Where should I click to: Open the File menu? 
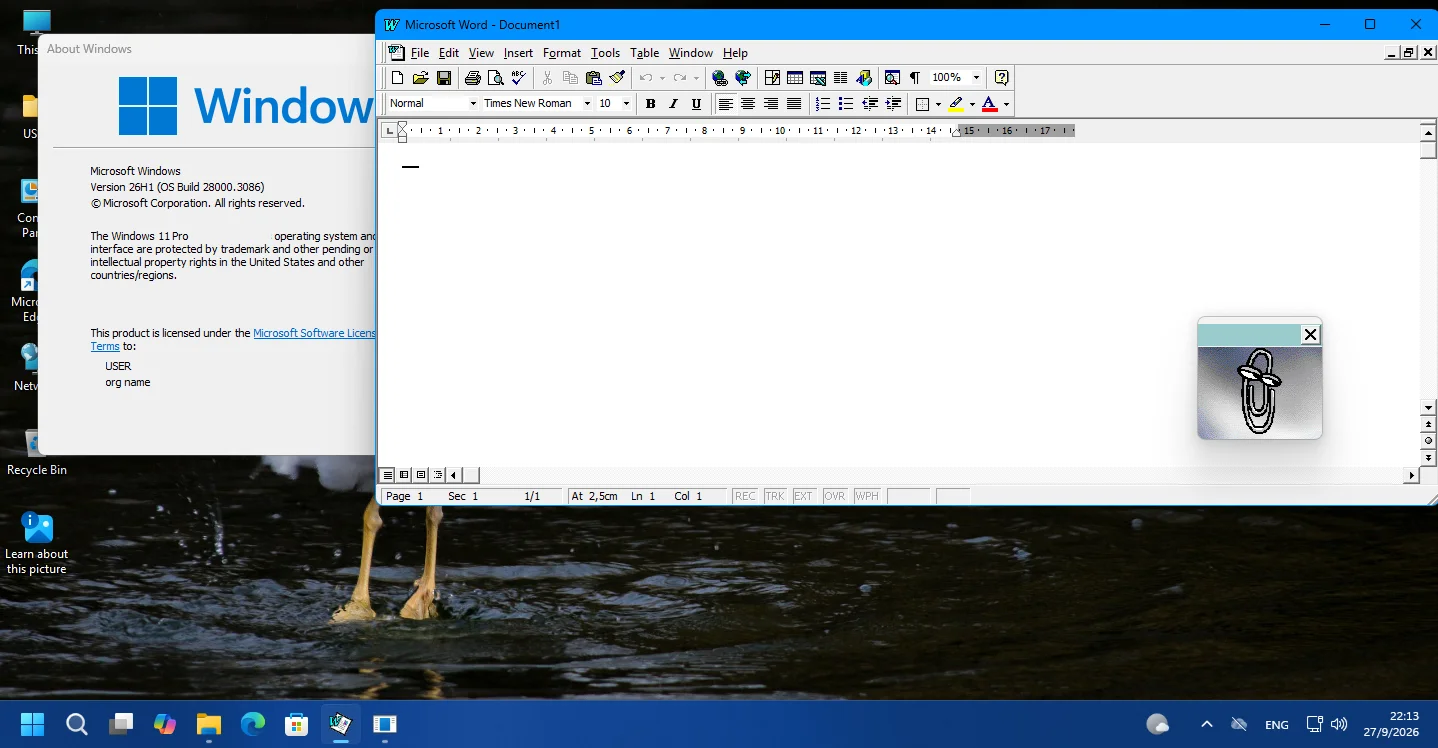tap(420, 53)
